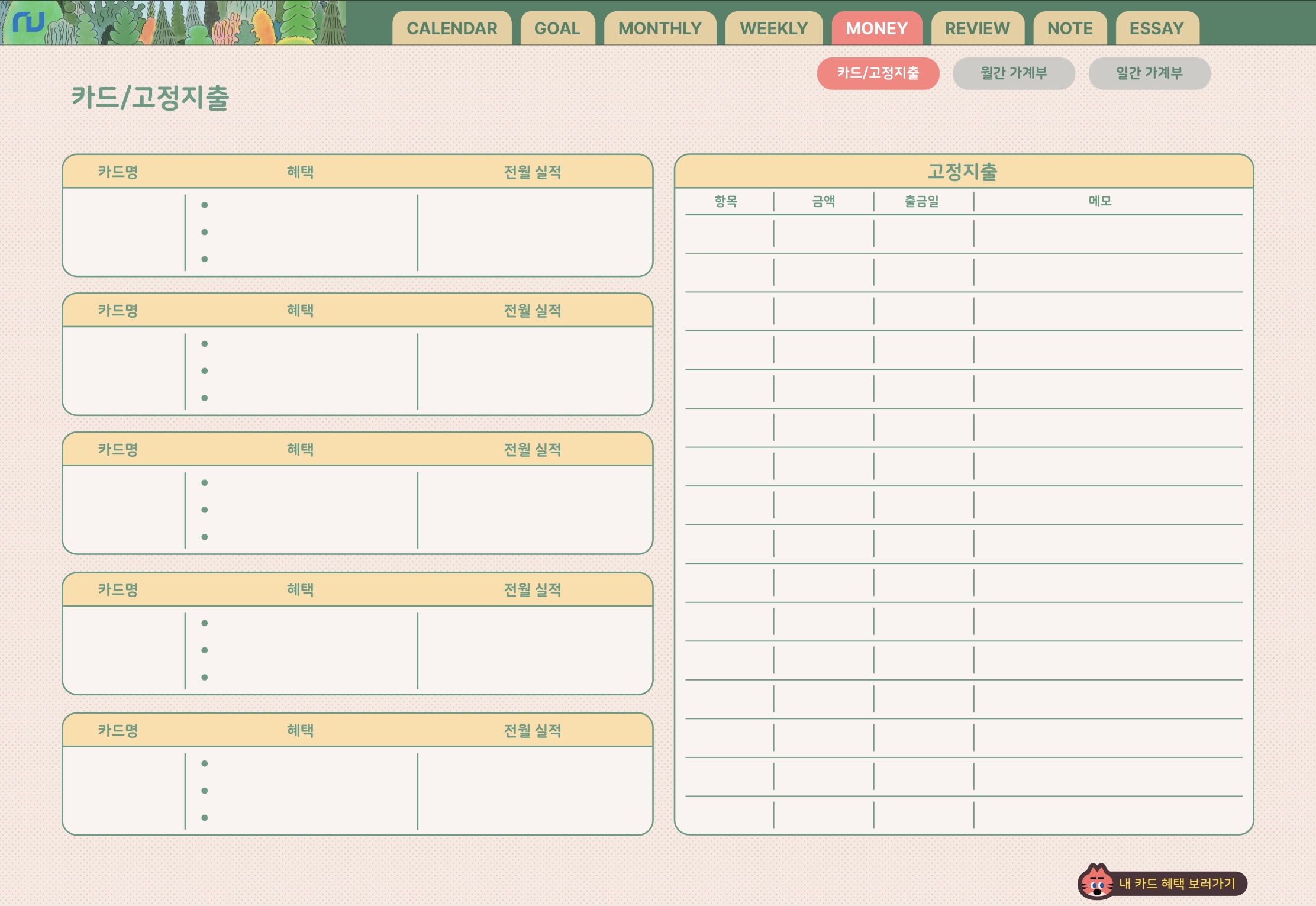The image size is (1316, 906).
Task: Click the blue logo icon top-left
Action: (x=28, y=22)
